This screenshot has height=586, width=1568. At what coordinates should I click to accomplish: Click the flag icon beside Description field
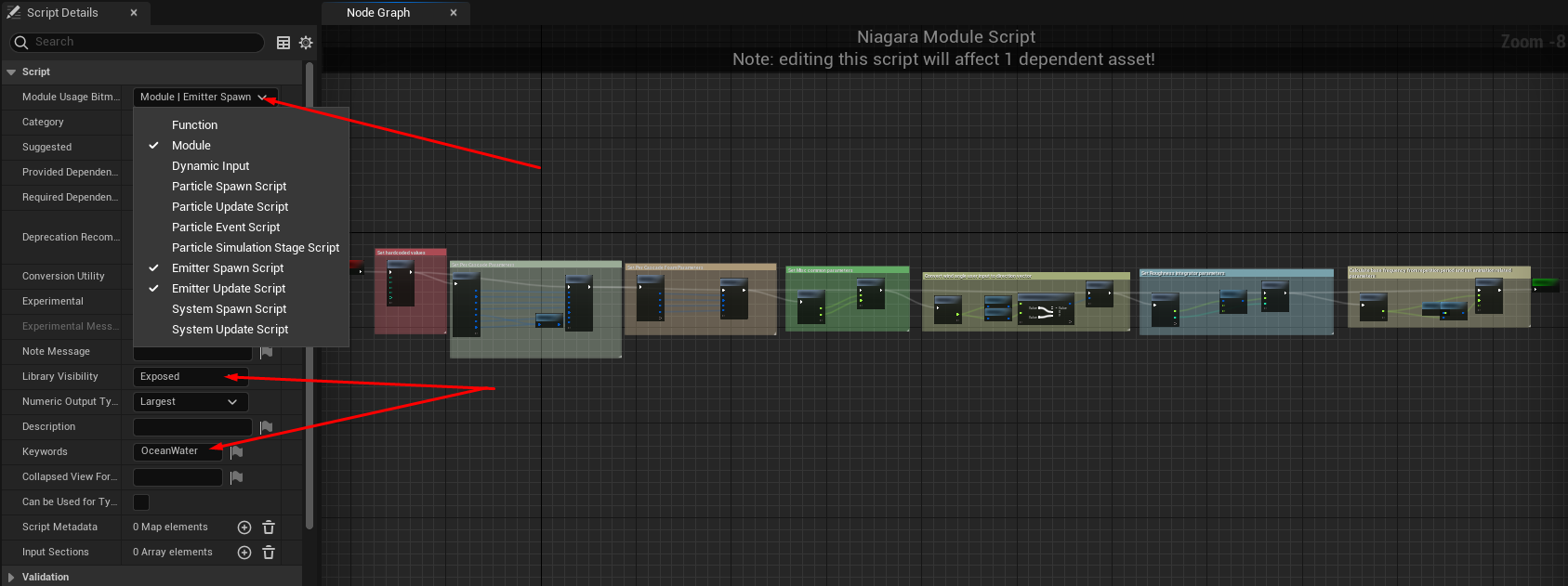(x=267, y=427)
